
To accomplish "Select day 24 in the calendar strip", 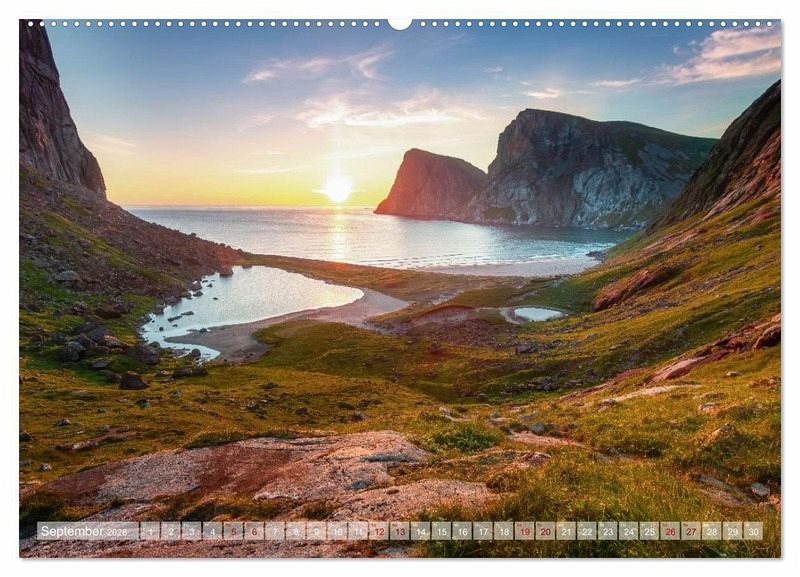I will click(x=629, y=531).
